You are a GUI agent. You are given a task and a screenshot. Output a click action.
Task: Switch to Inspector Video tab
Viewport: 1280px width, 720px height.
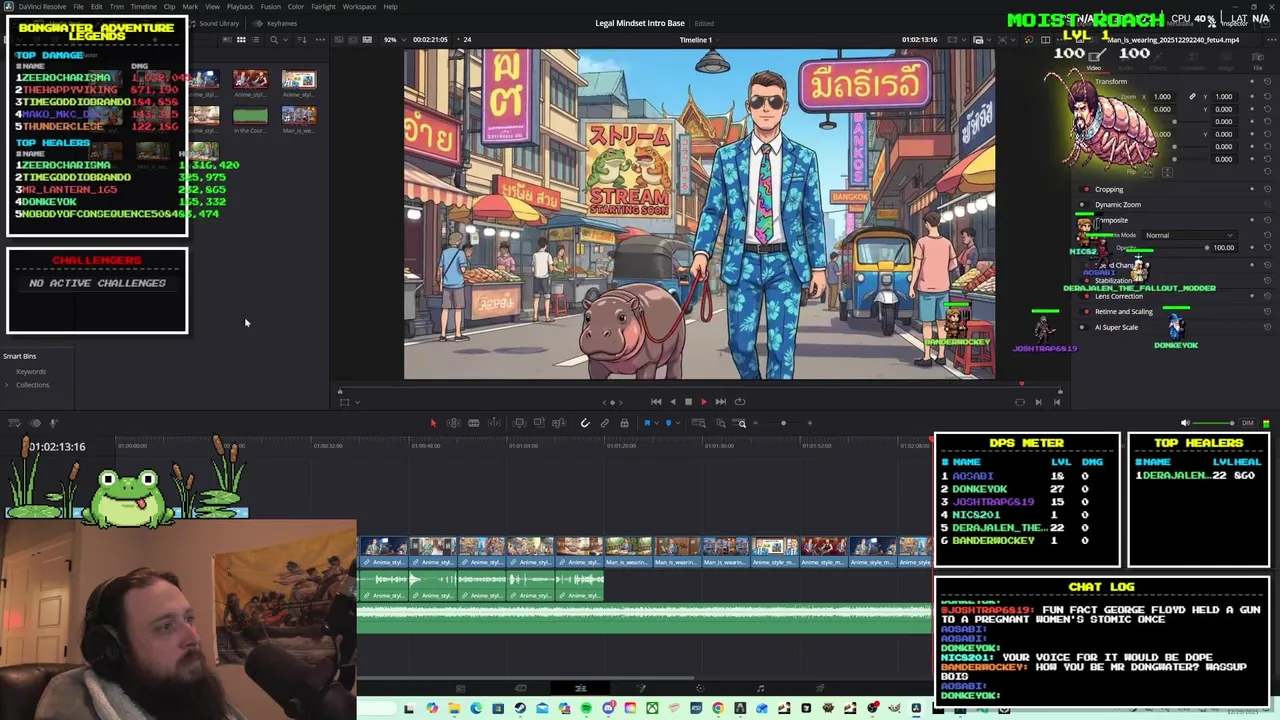[1094, 60]
